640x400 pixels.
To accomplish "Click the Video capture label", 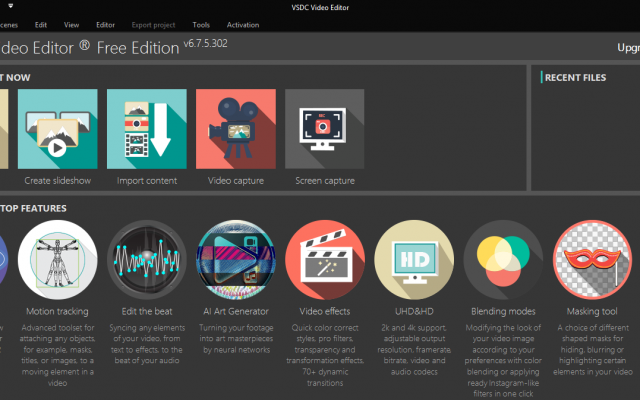I will [236, 180].
